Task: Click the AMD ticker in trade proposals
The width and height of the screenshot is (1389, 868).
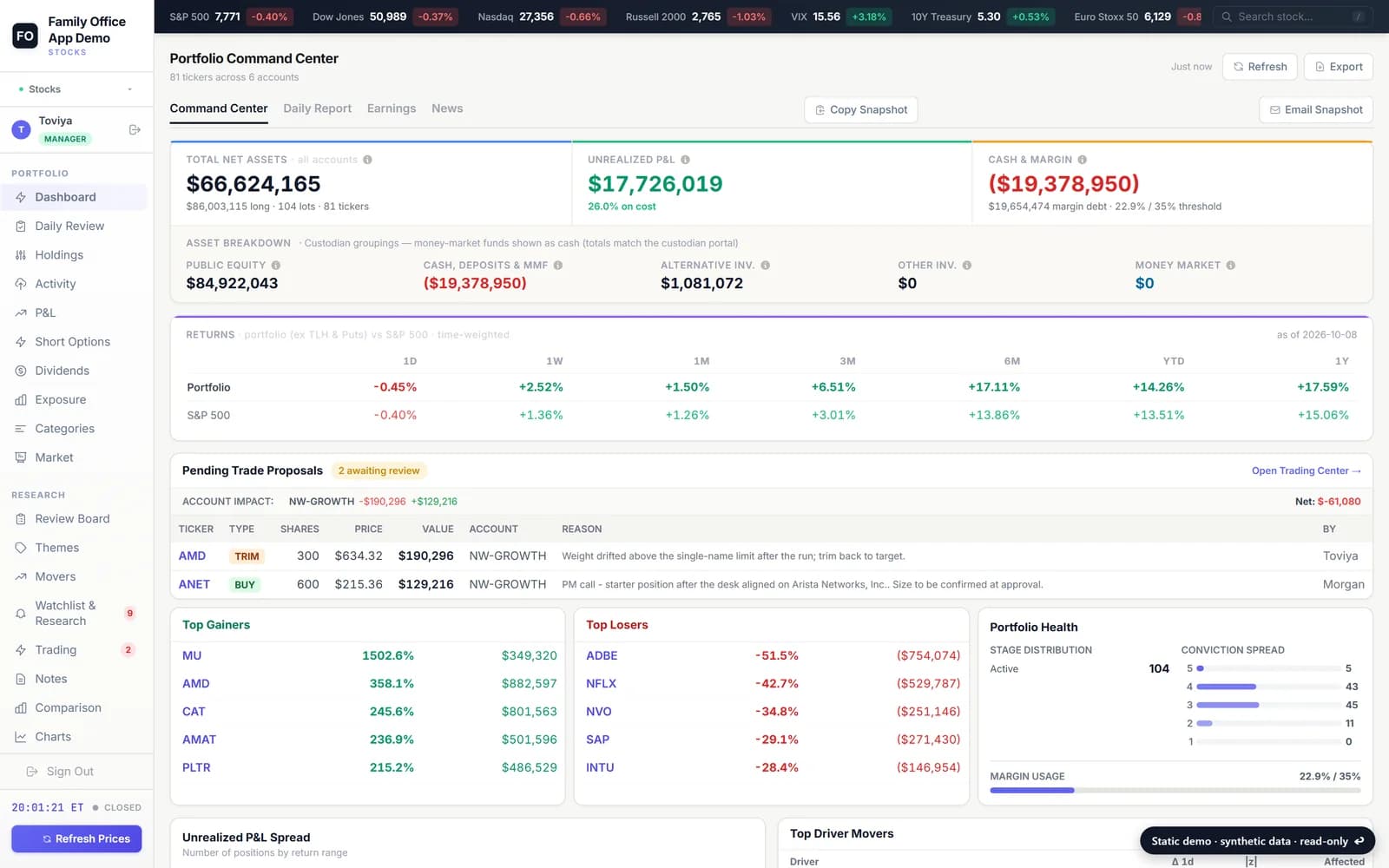Action: 192,556
